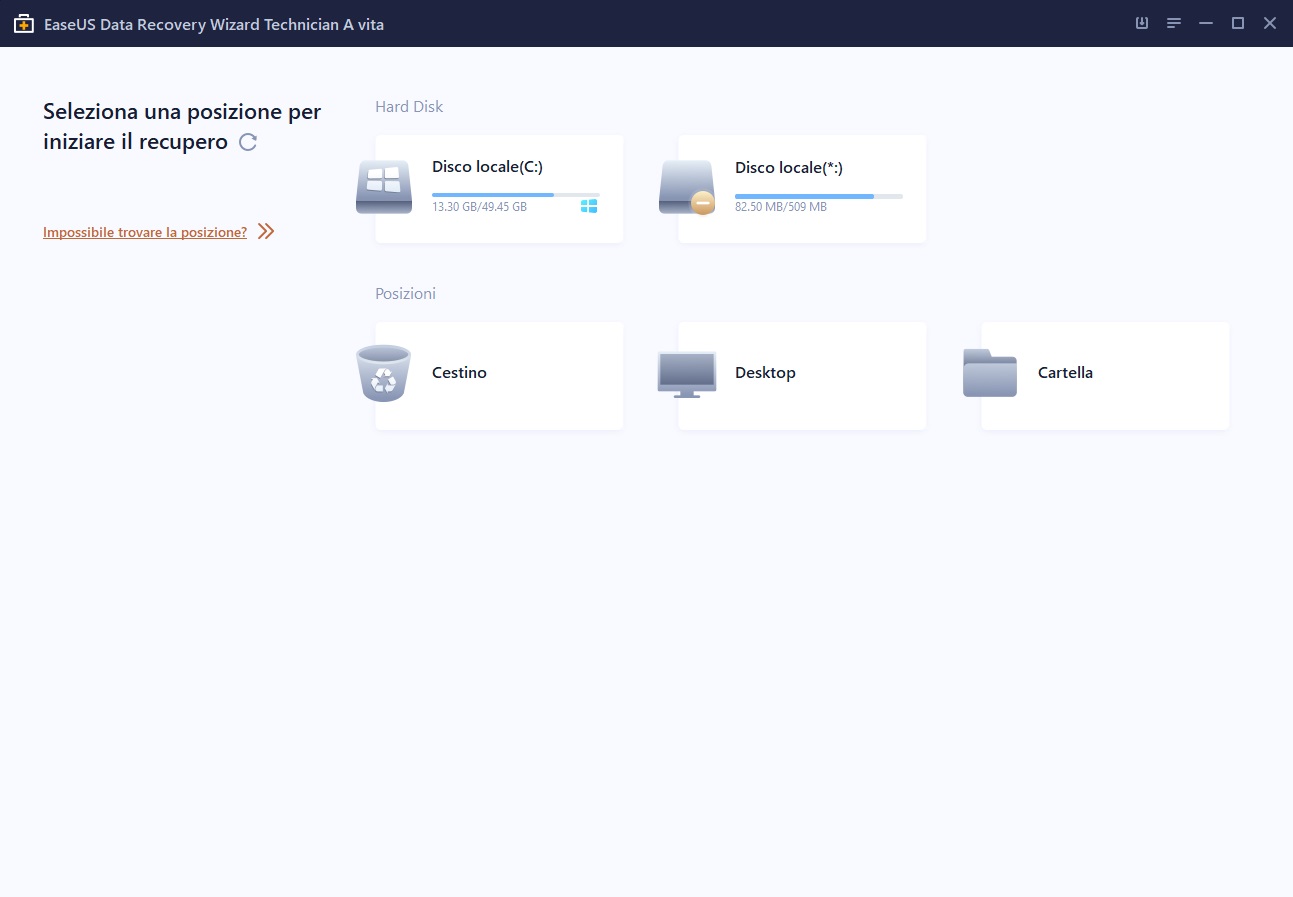
Task: Click the Hard Disk section heading
Action: click(409, 106)
